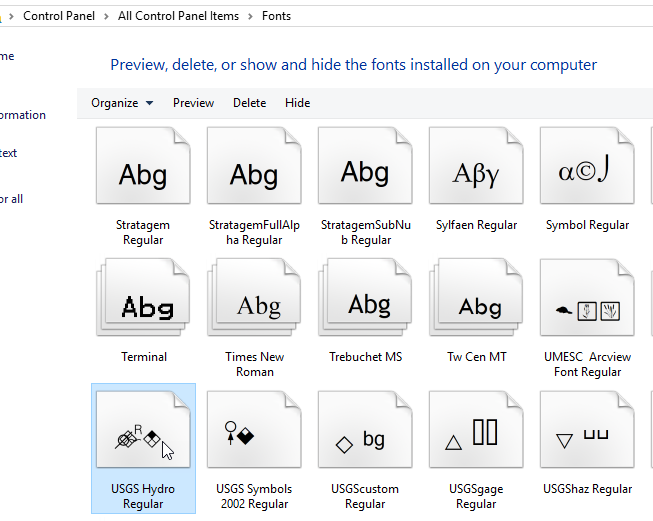Click the USGS Hydro Regular font icon

[x=143, y=429]
